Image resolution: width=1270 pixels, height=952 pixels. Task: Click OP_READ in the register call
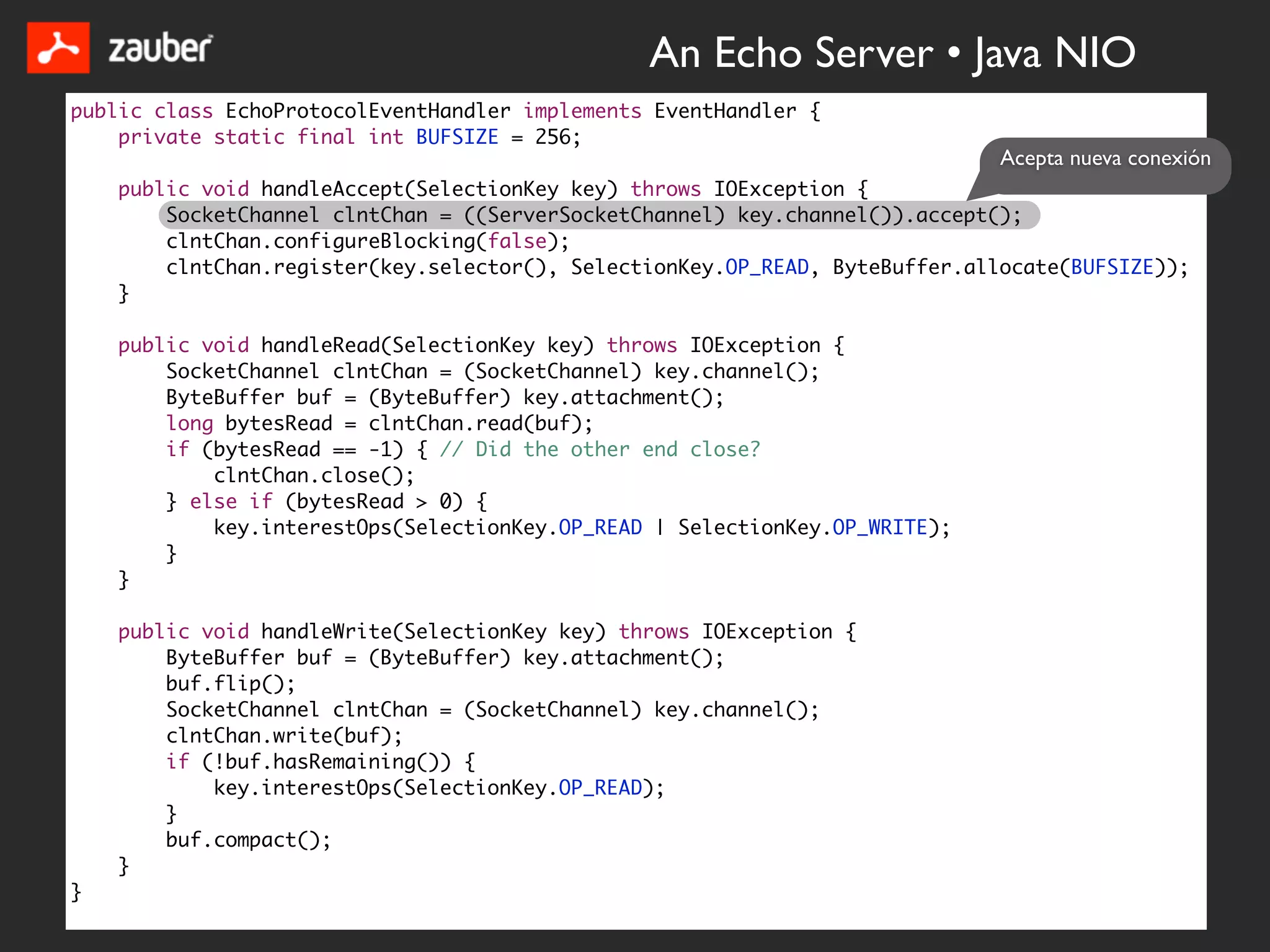coord(767,267)
